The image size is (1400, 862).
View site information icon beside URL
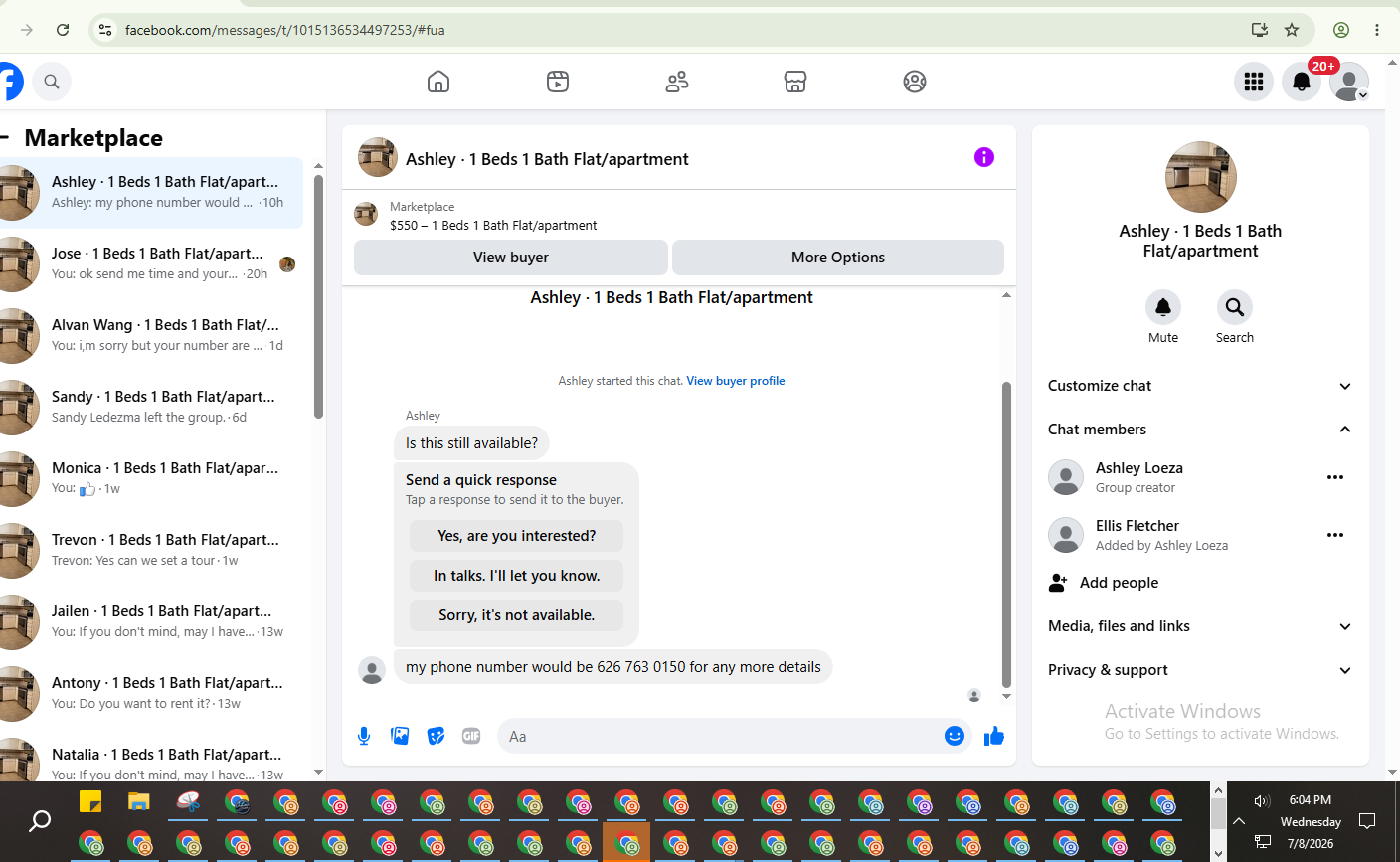pyautogui.click(x=105, y=30)
